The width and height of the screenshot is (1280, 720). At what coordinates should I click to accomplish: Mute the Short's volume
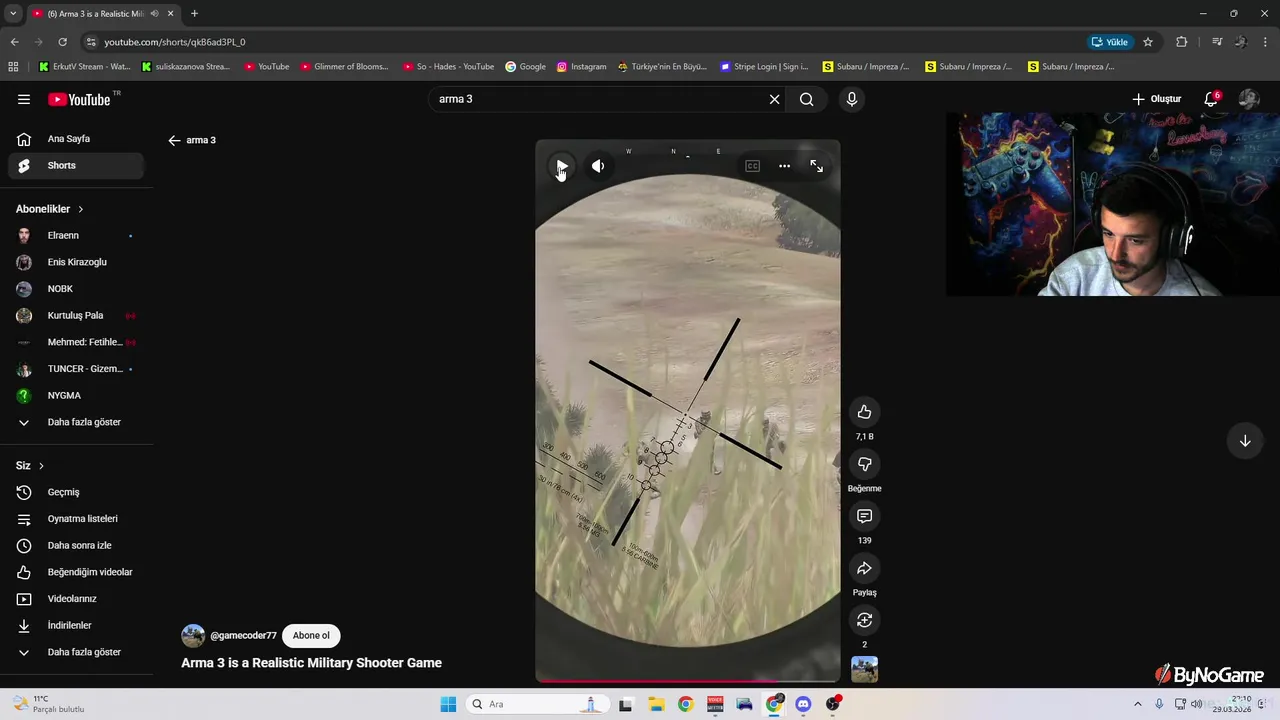598,166
